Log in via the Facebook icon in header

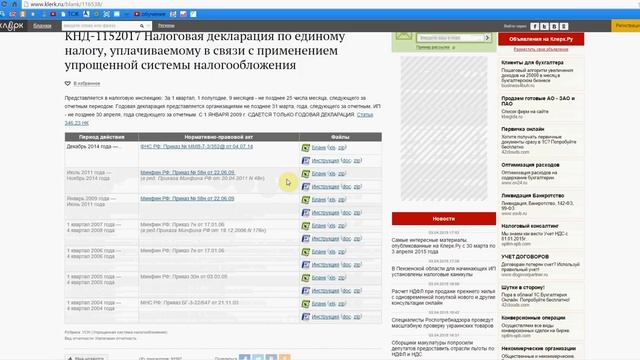point(534,26)
